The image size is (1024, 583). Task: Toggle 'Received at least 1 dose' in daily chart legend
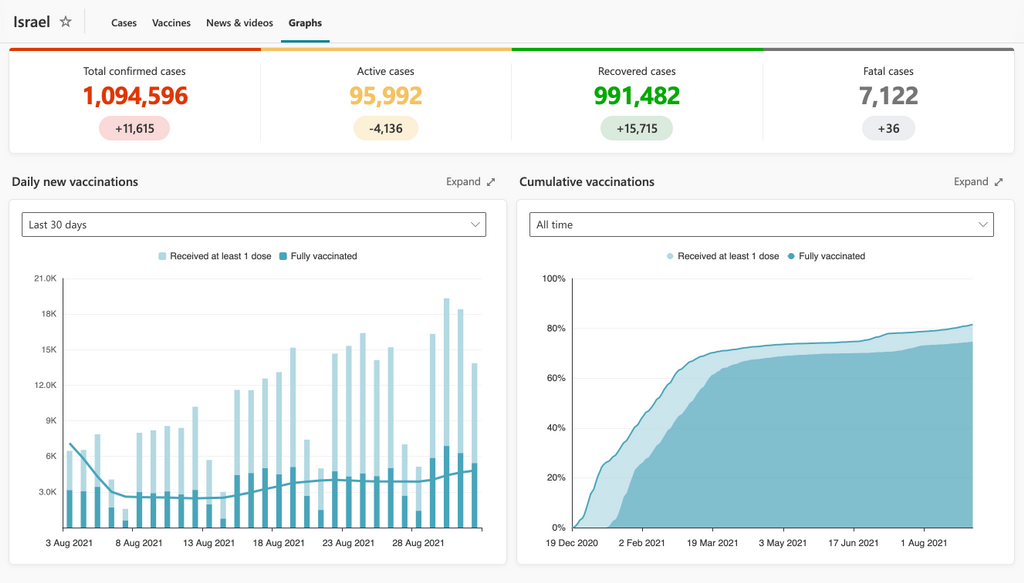click(214, 256)
